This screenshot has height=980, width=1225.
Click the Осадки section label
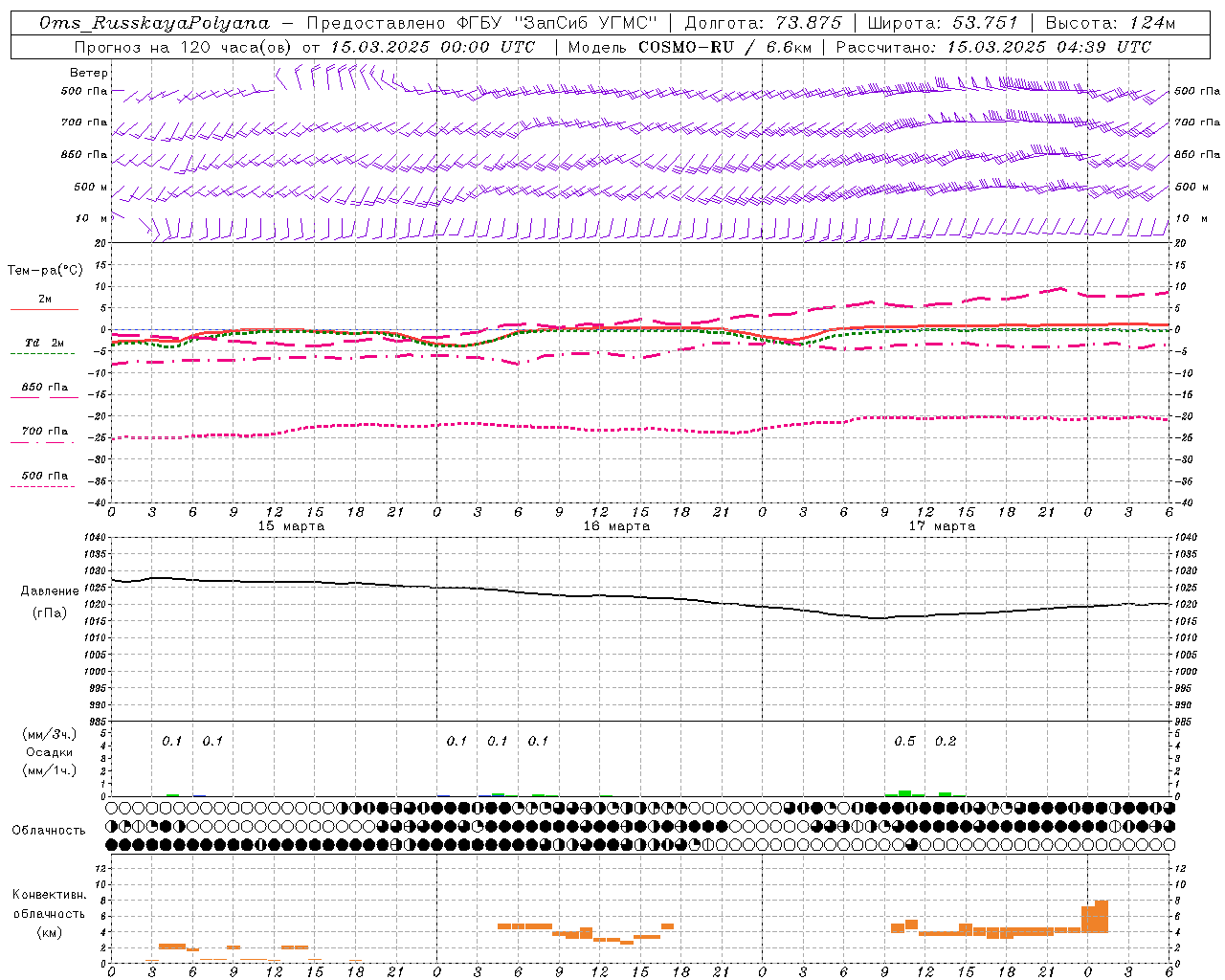[x=49, y=752]
